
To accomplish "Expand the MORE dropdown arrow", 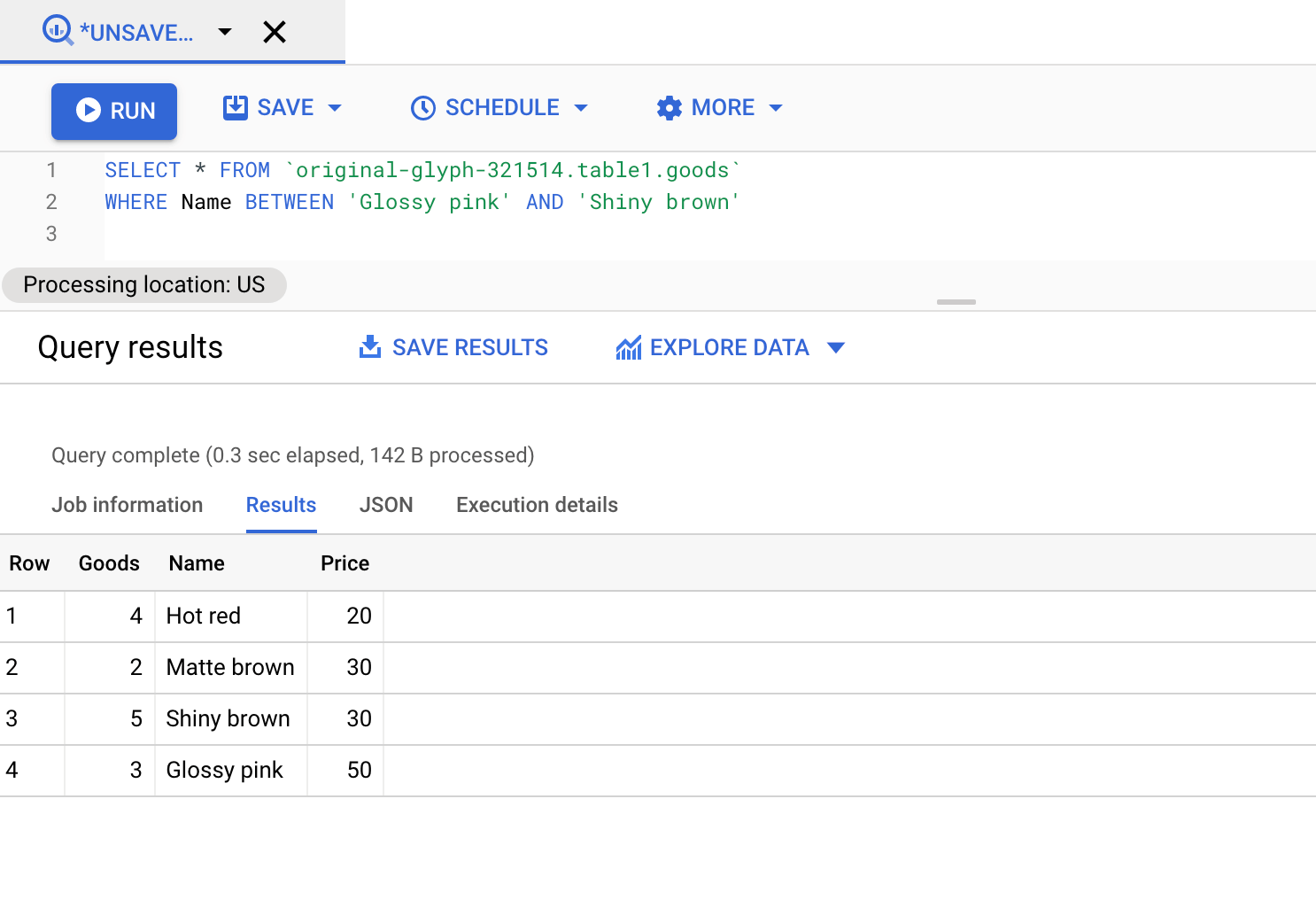I will [776, 108].
